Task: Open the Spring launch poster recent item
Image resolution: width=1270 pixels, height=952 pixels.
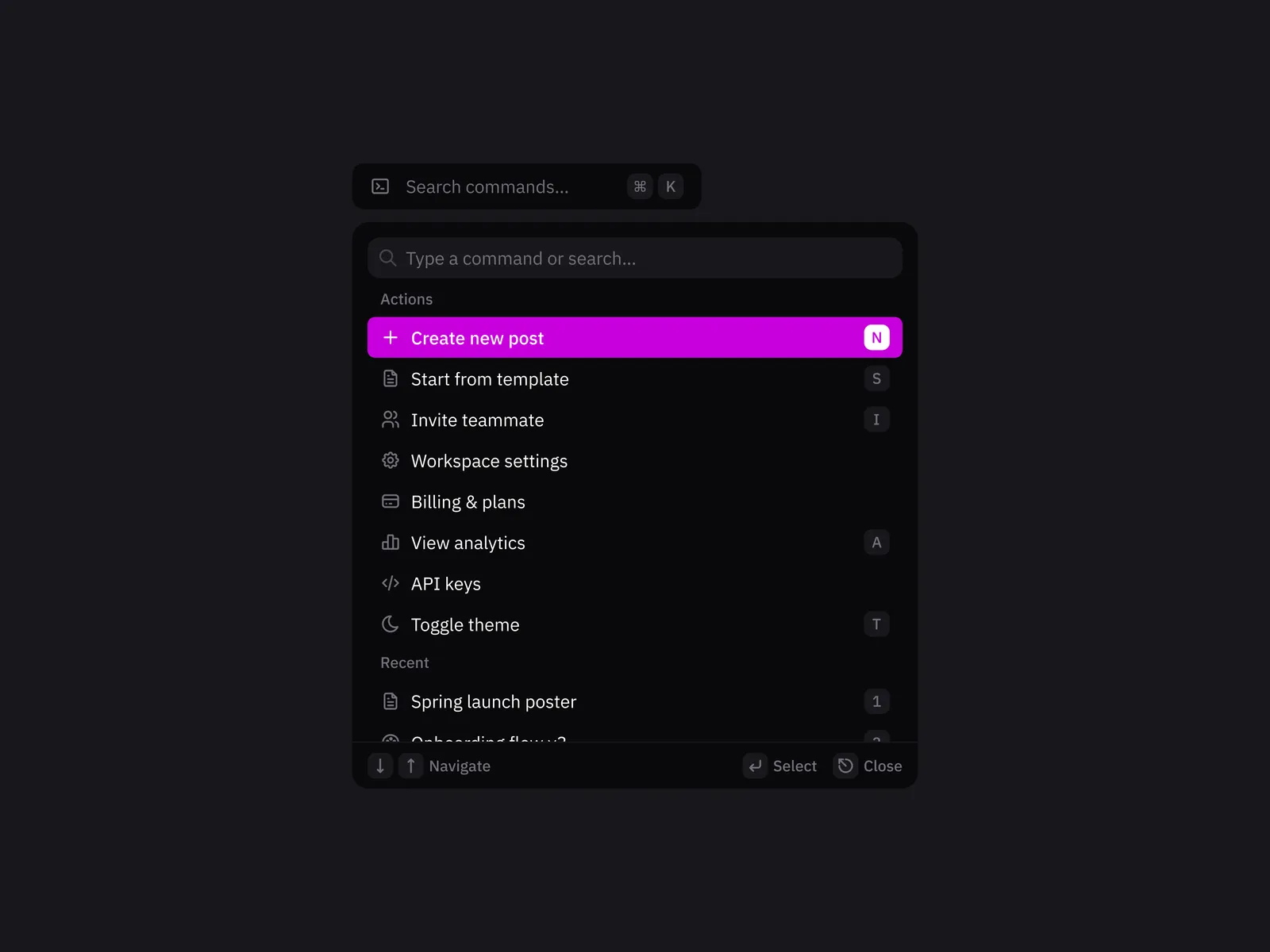Action: (635, 701)
